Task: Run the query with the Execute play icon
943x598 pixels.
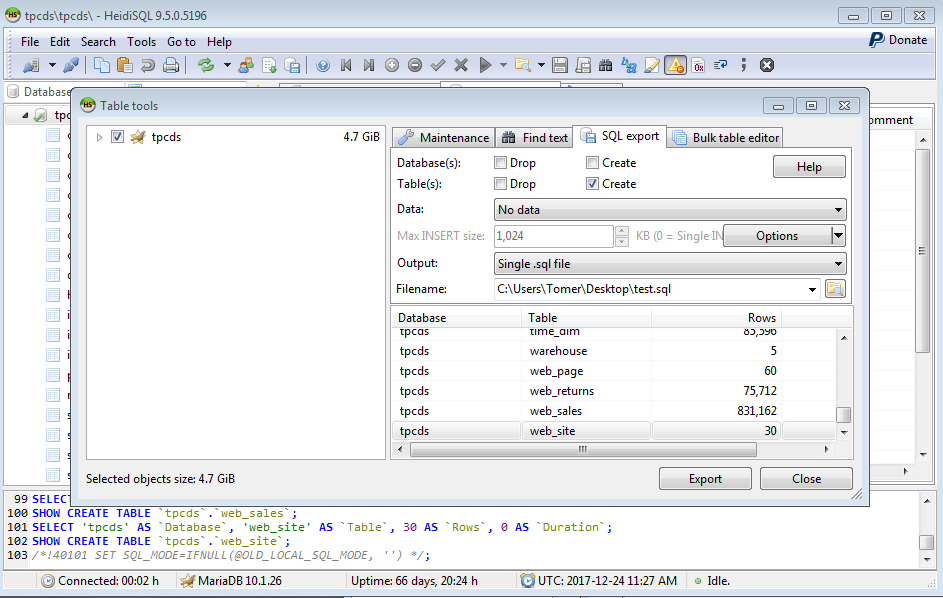Action: pos(485,65)
